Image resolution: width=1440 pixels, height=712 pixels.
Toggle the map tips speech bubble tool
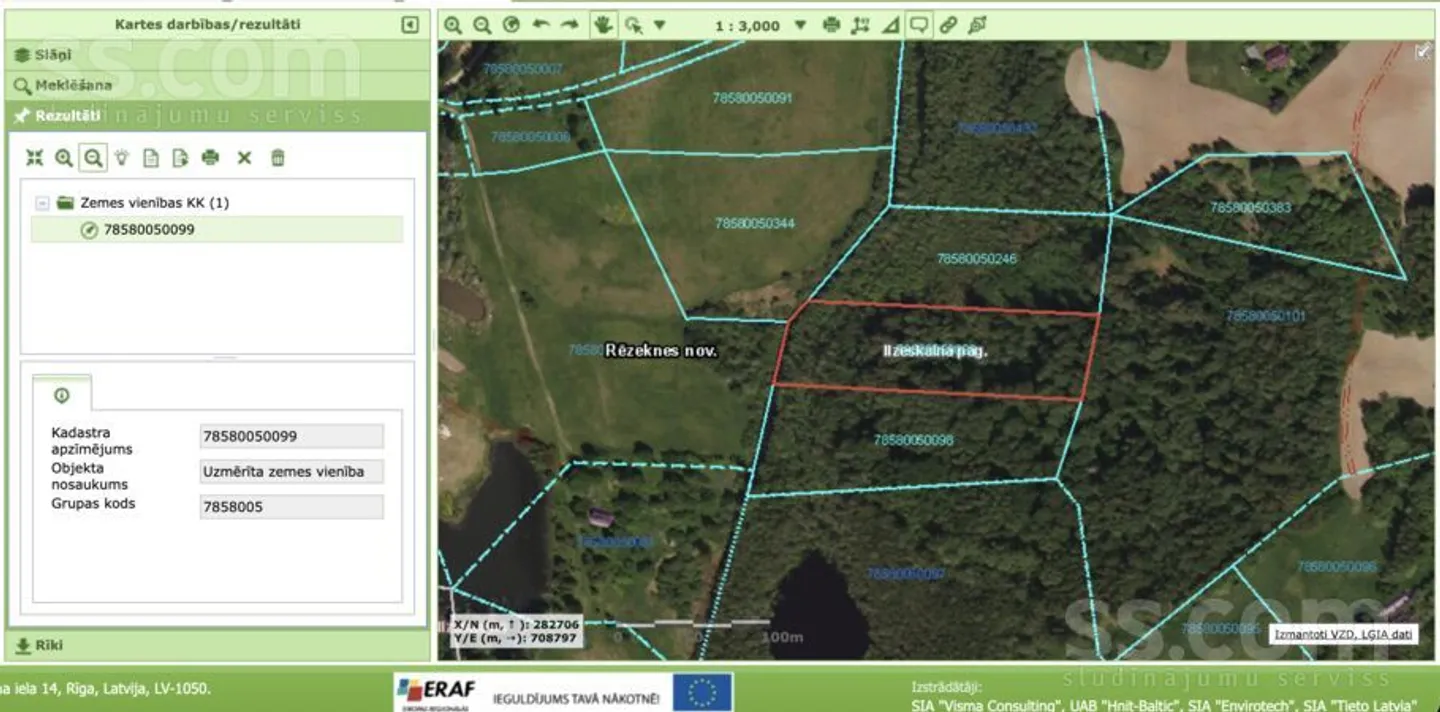click(x=918, y=26)
